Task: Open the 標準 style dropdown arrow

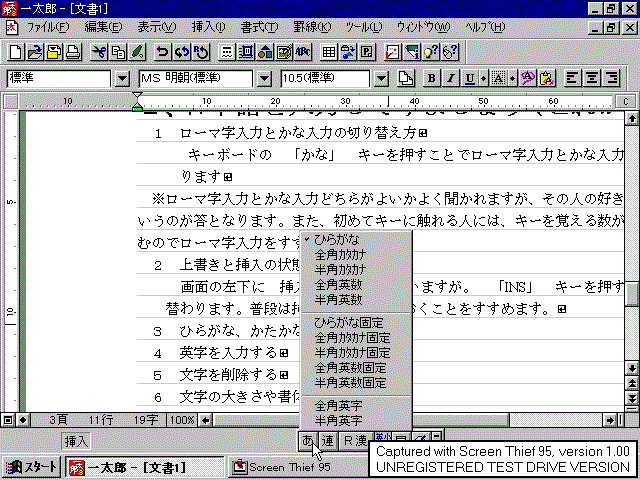Action: click(x=122, y=79)
